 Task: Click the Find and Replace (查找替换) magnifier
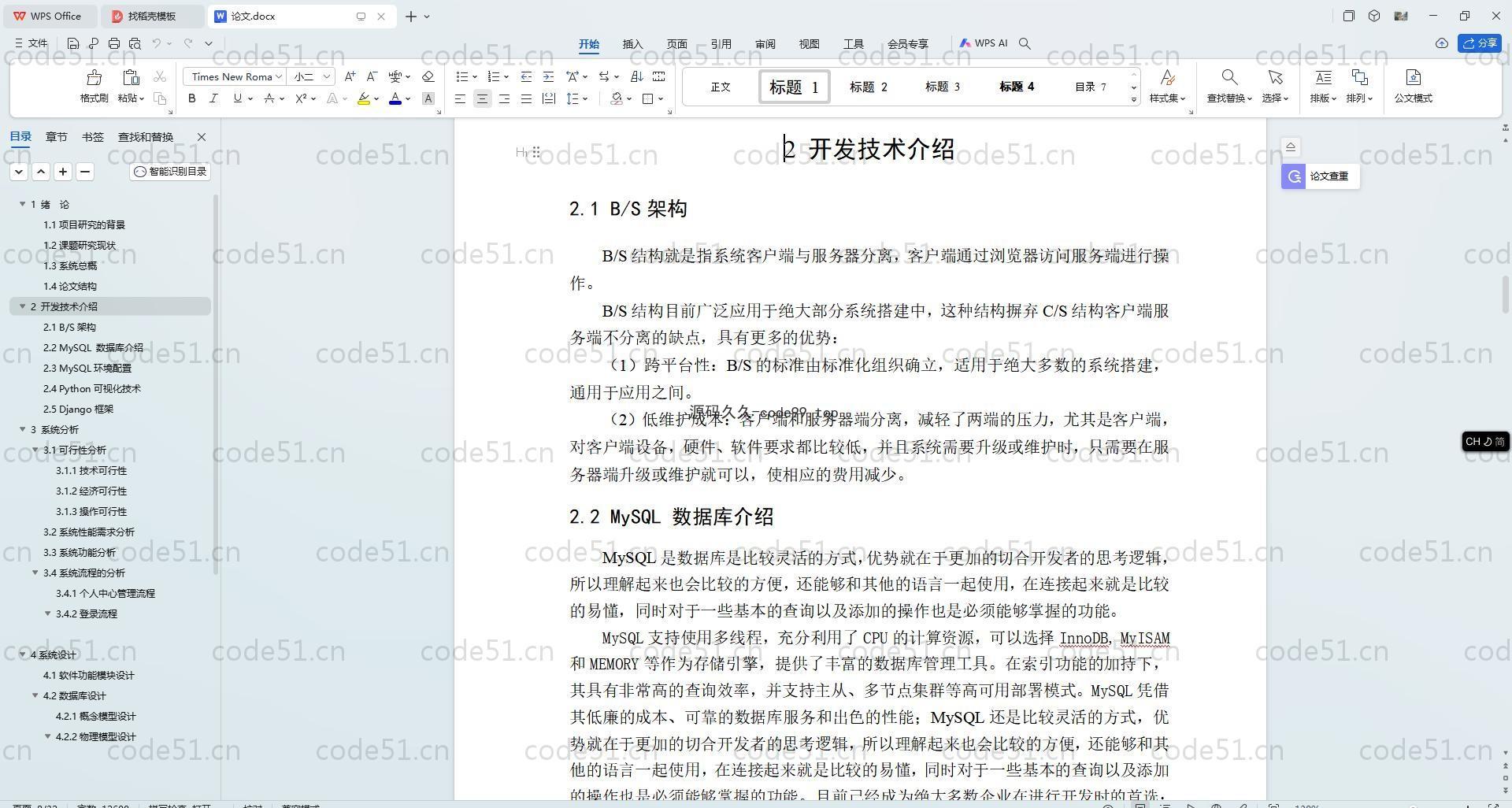tap(1228, 78)
